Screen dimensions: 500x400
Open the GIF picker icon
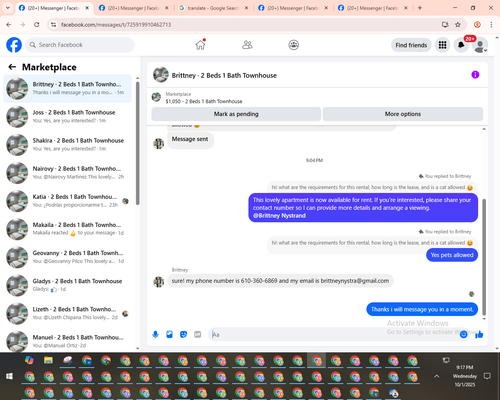[x=198, y=334]
